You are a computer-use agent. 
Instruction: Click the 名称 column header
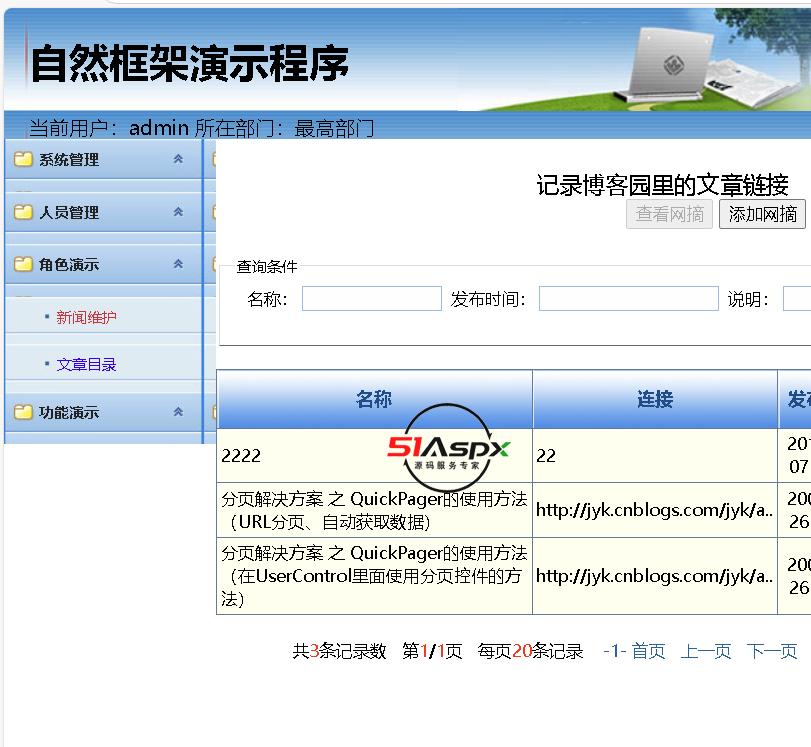pyautogui.click(x=374, y=399)
